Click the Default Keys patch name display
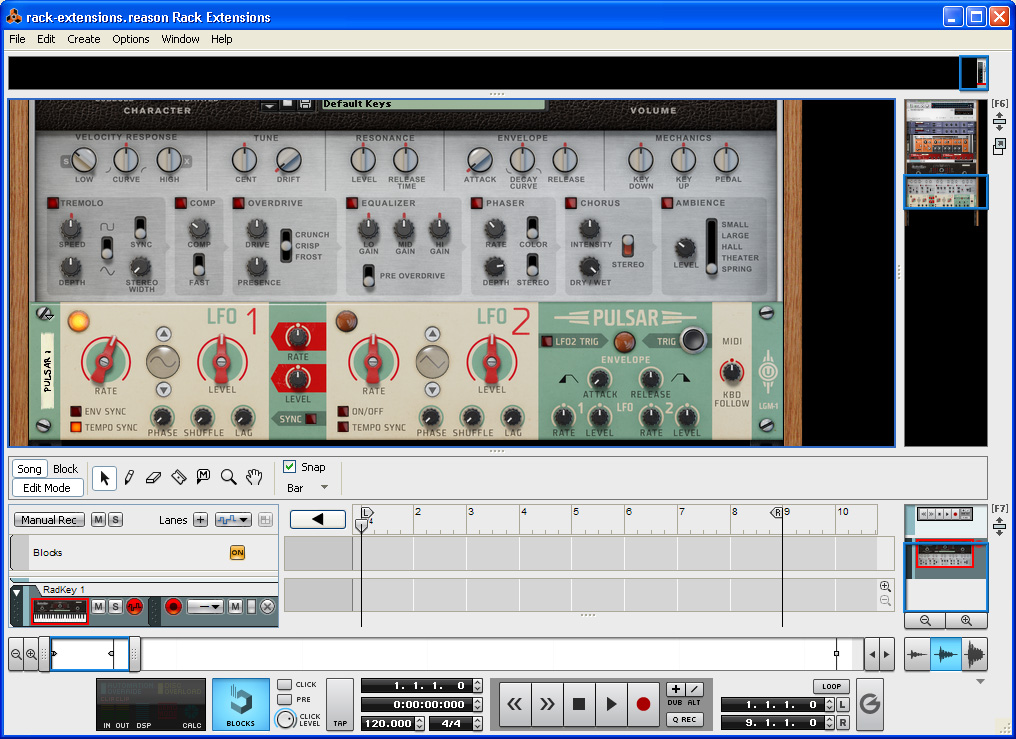The image size is (1016, 739). tap(433, 104)
